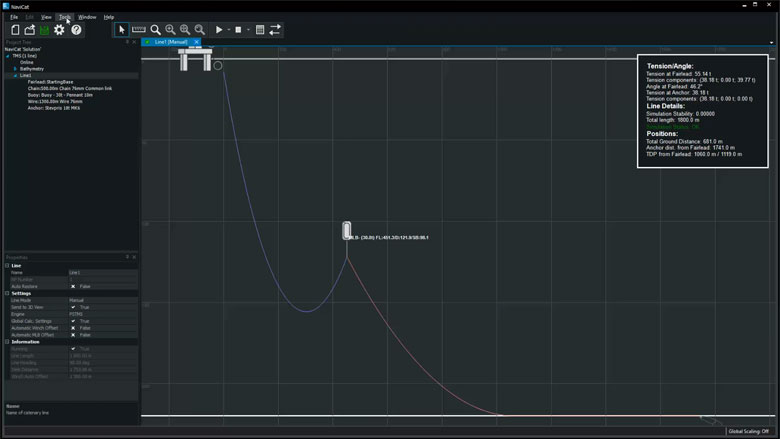
Task: Toggle the Send to 3D View checkbox
Action: click(x=73, y=307)
